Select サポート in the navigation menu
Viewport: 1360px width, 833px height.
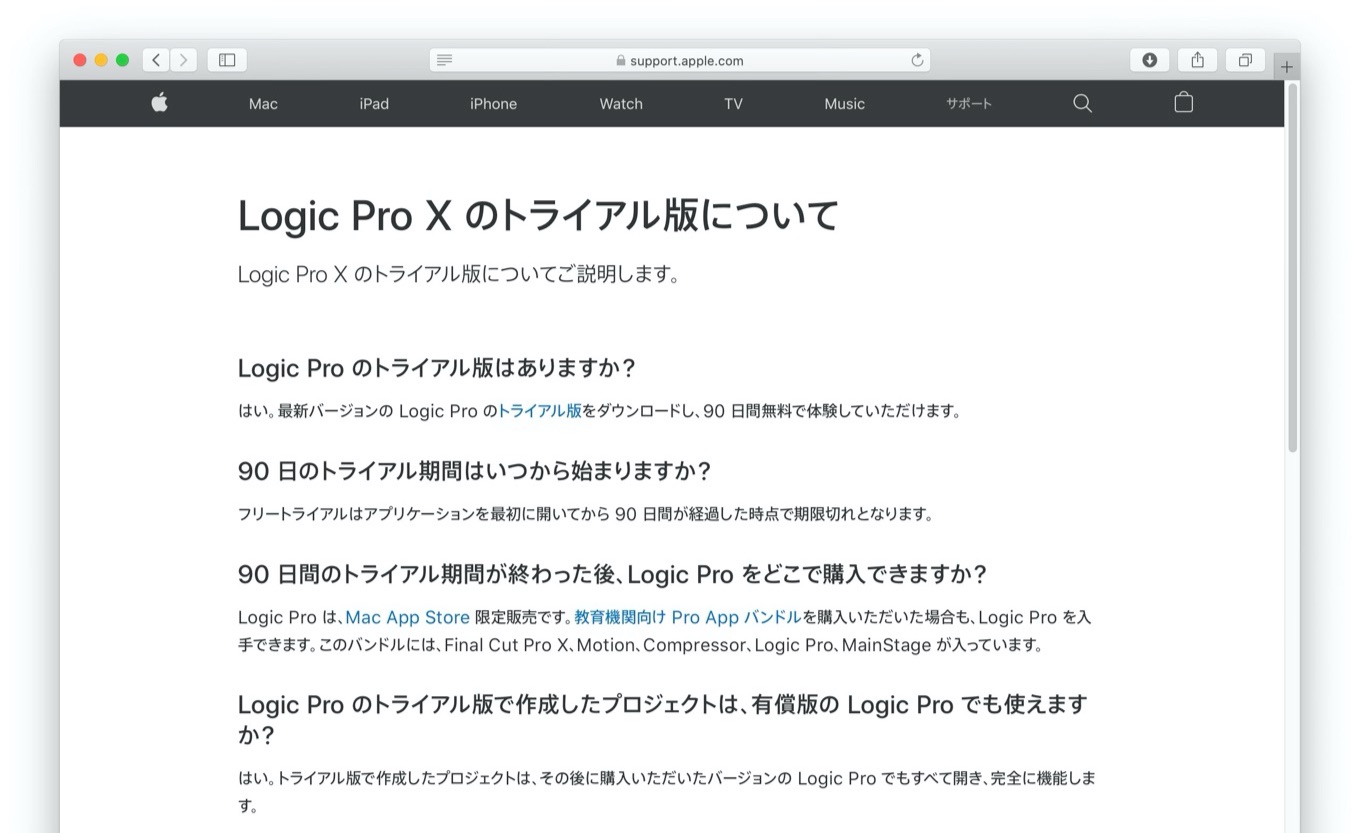coord(967,103)
